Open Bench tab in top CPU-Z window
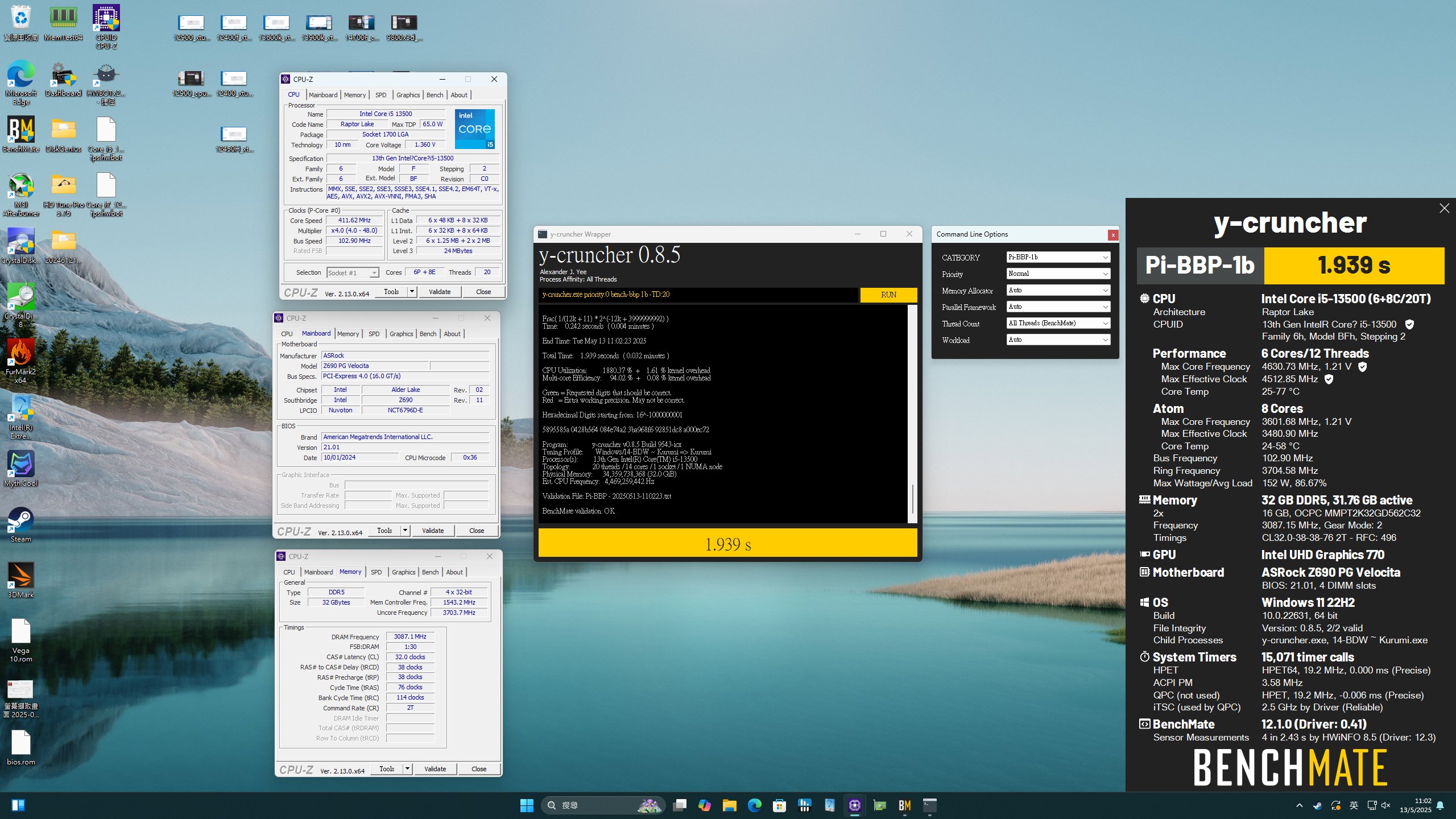Image resolution: width=1456 pixels, height=819 pixels. click(435, 95)
